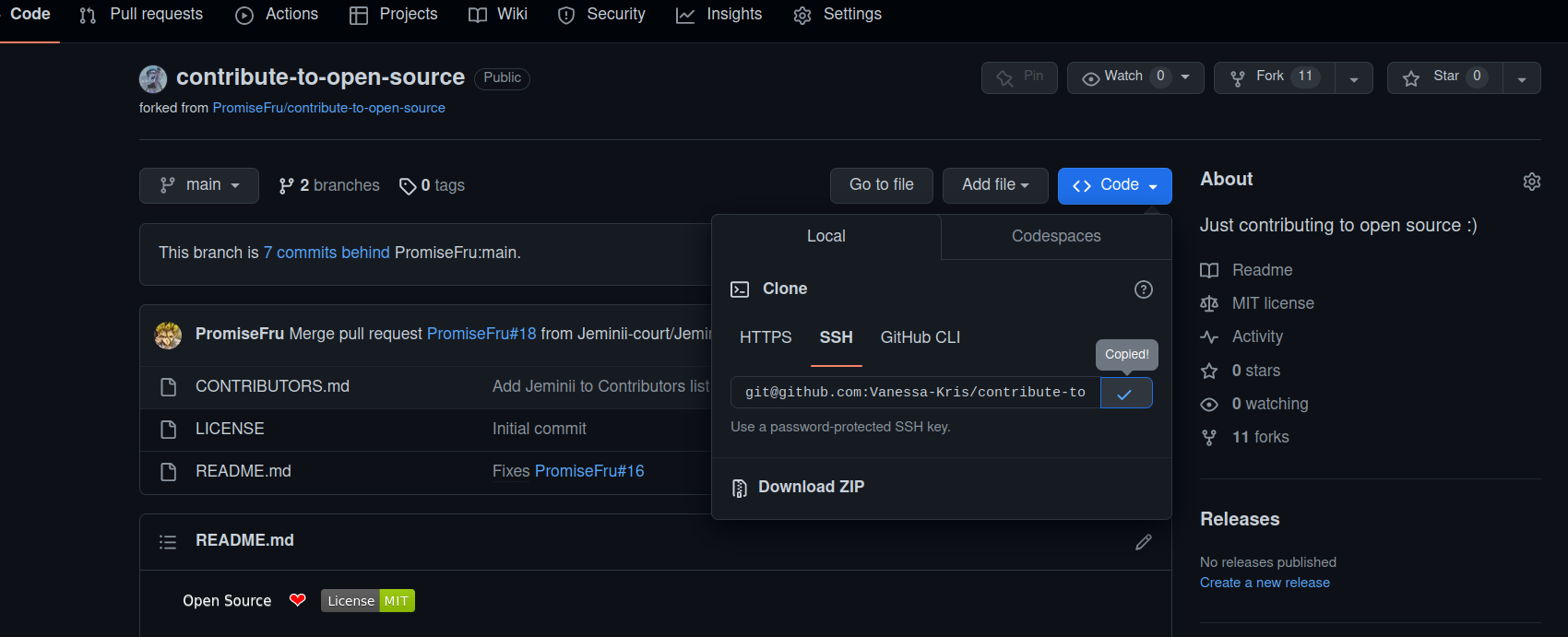Open the Projects tab
This screenshot has width=1568, height=637.
[394, 15]
